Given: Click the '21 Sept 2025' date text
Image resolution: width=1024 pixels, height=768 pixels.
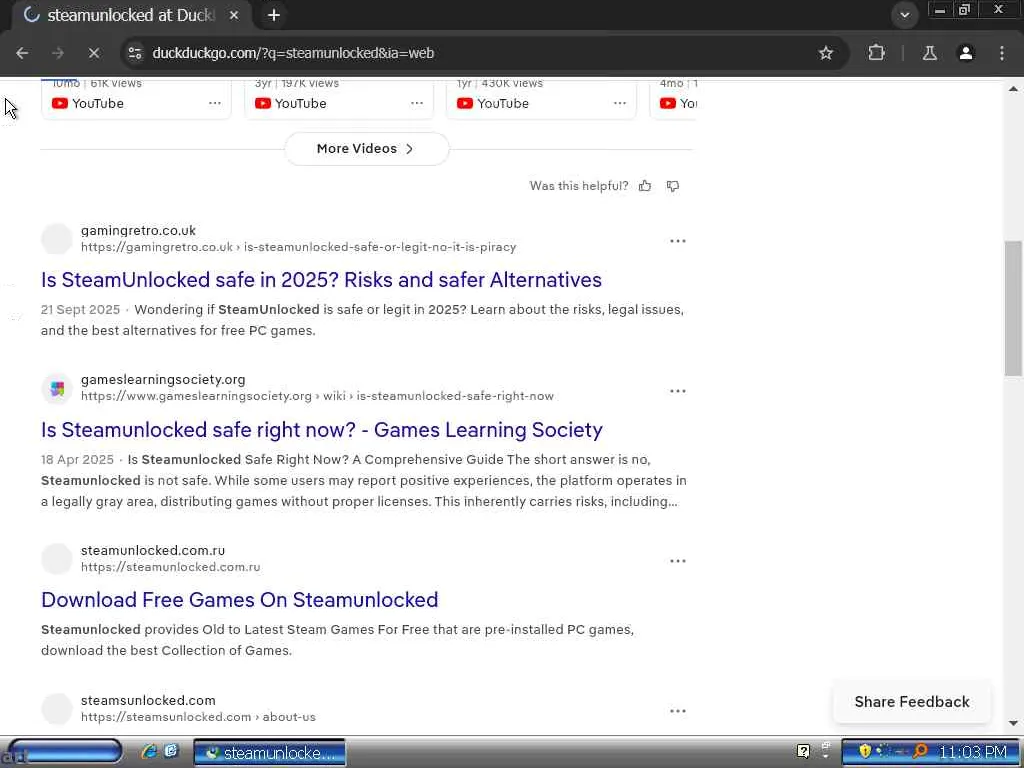Looking at the screenshot, I should click(x=80, y=310).
